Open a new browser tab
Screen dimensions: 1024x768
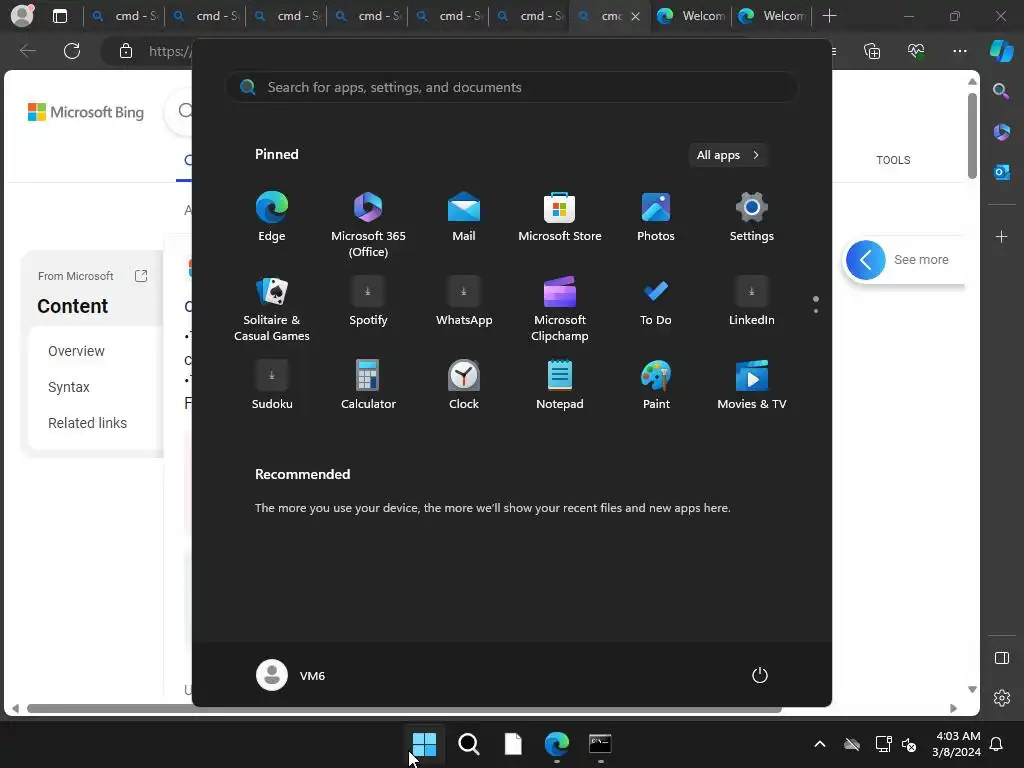point(829,16)
